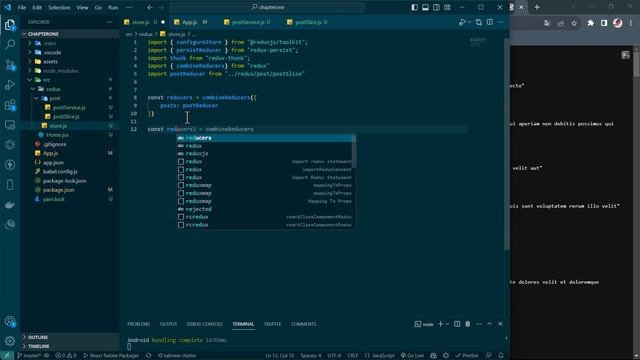Select the 'reduxjs' autocomplete suggestion

[265, 153]
